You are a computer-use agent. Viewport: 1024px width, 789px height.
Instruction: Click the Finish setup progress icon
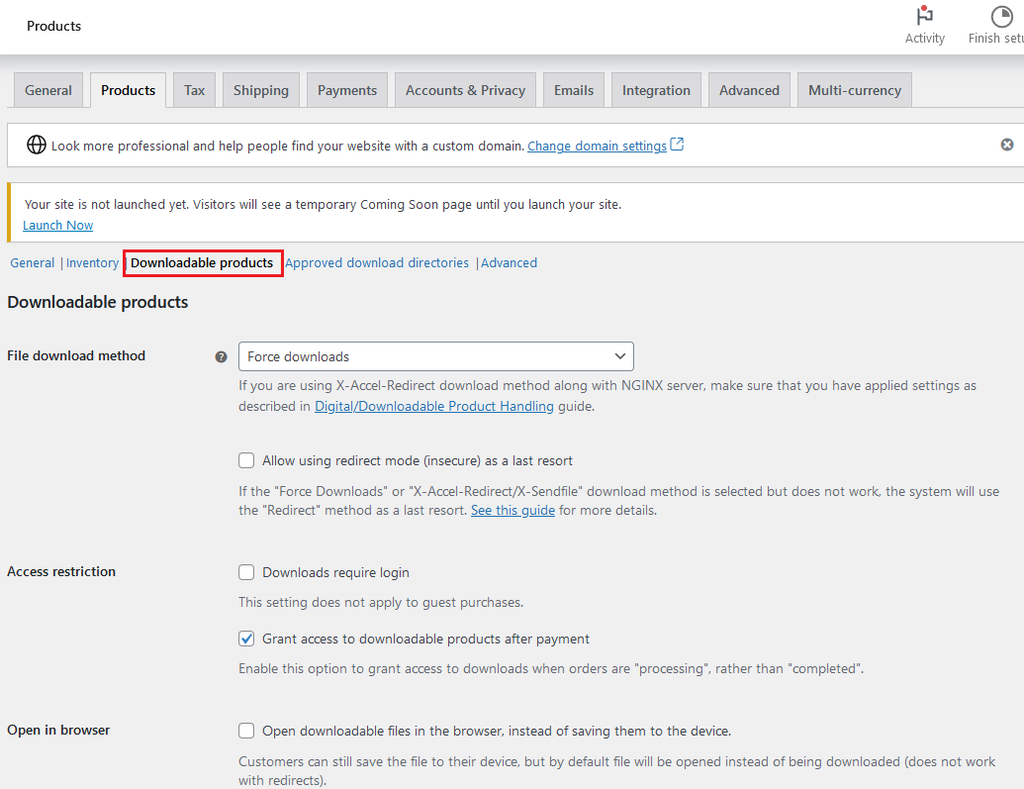[1001, 18]
